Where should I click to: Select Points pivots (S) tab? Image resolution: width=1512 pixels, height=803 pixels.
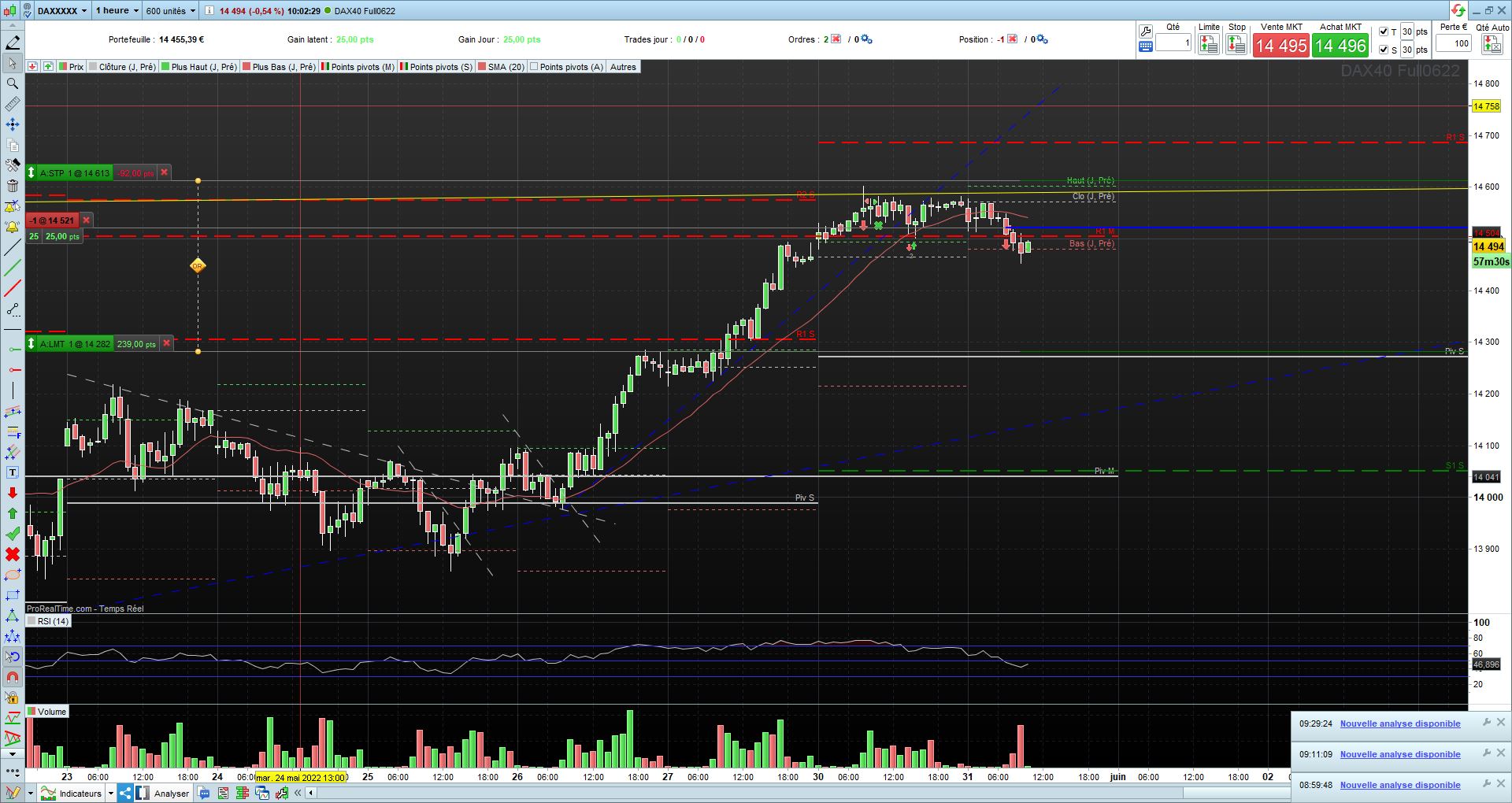point(436,67)
